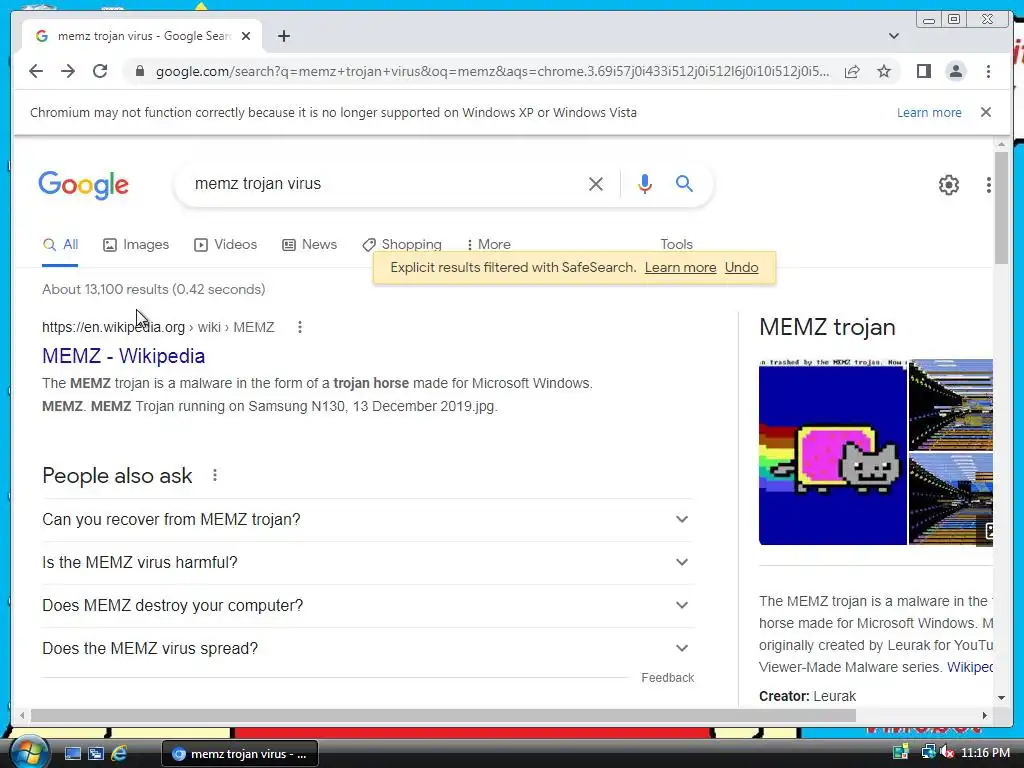This screenshot has width=1024, height=768.
Task: Switch to Images results tab
Action: click(136, 245)
